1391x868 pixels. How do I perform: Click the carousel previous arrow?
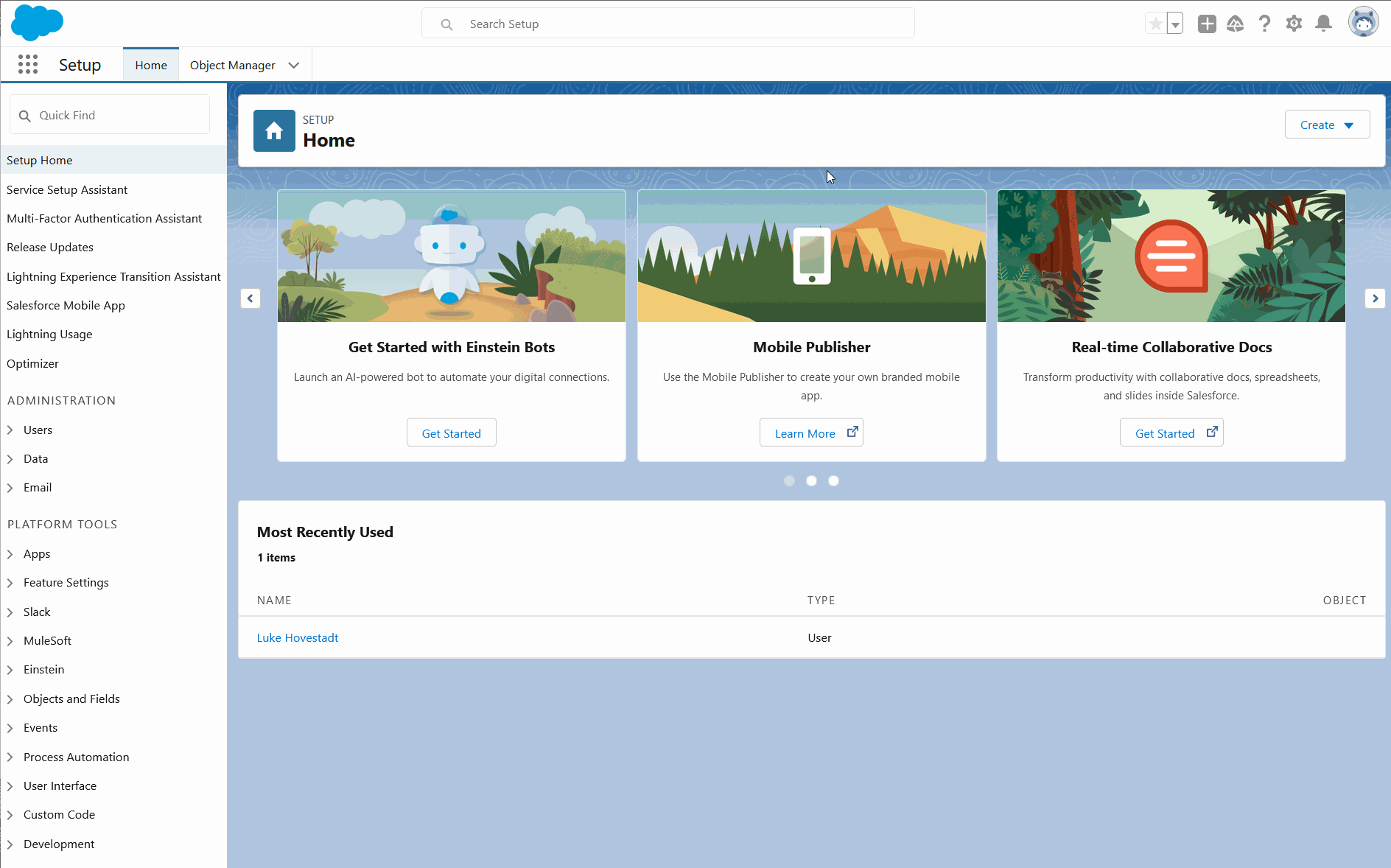(x=250, y=298)
